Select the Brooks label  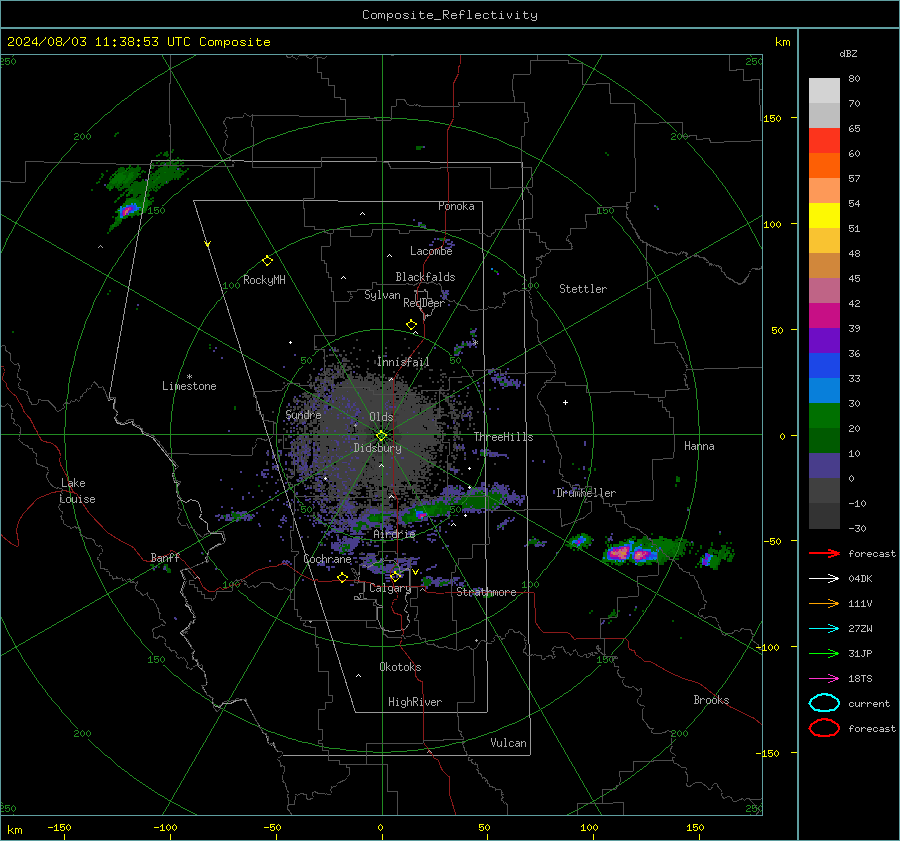click(x=711, y=700)
